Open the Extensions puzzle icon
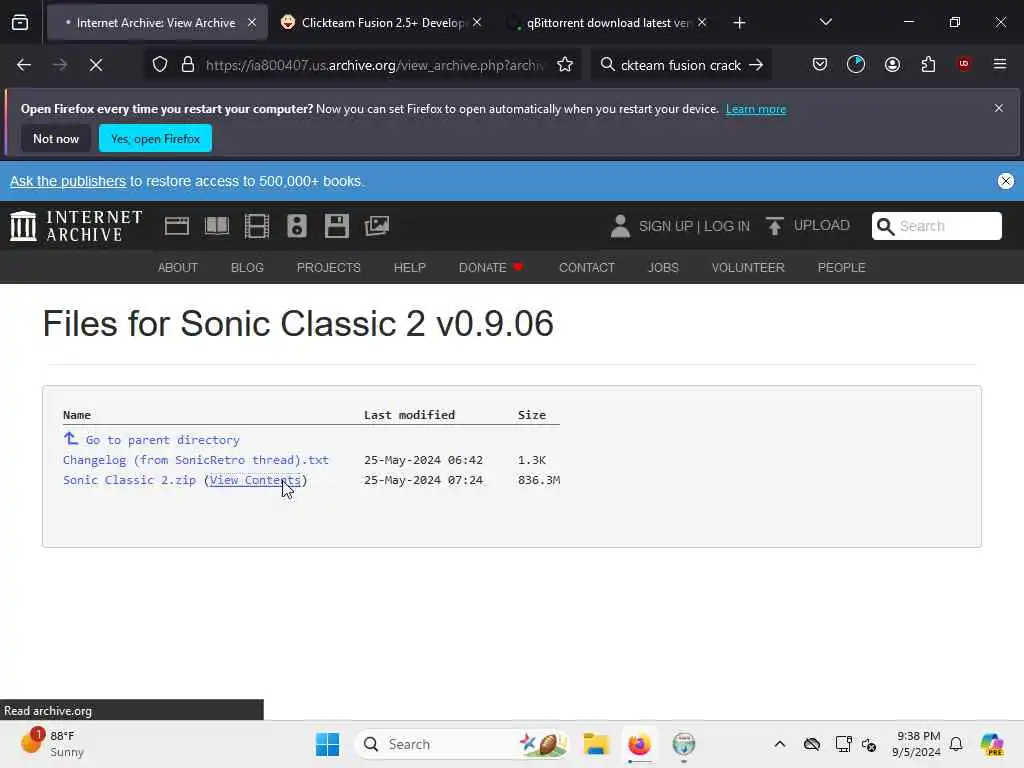 (x=928, y=64)
